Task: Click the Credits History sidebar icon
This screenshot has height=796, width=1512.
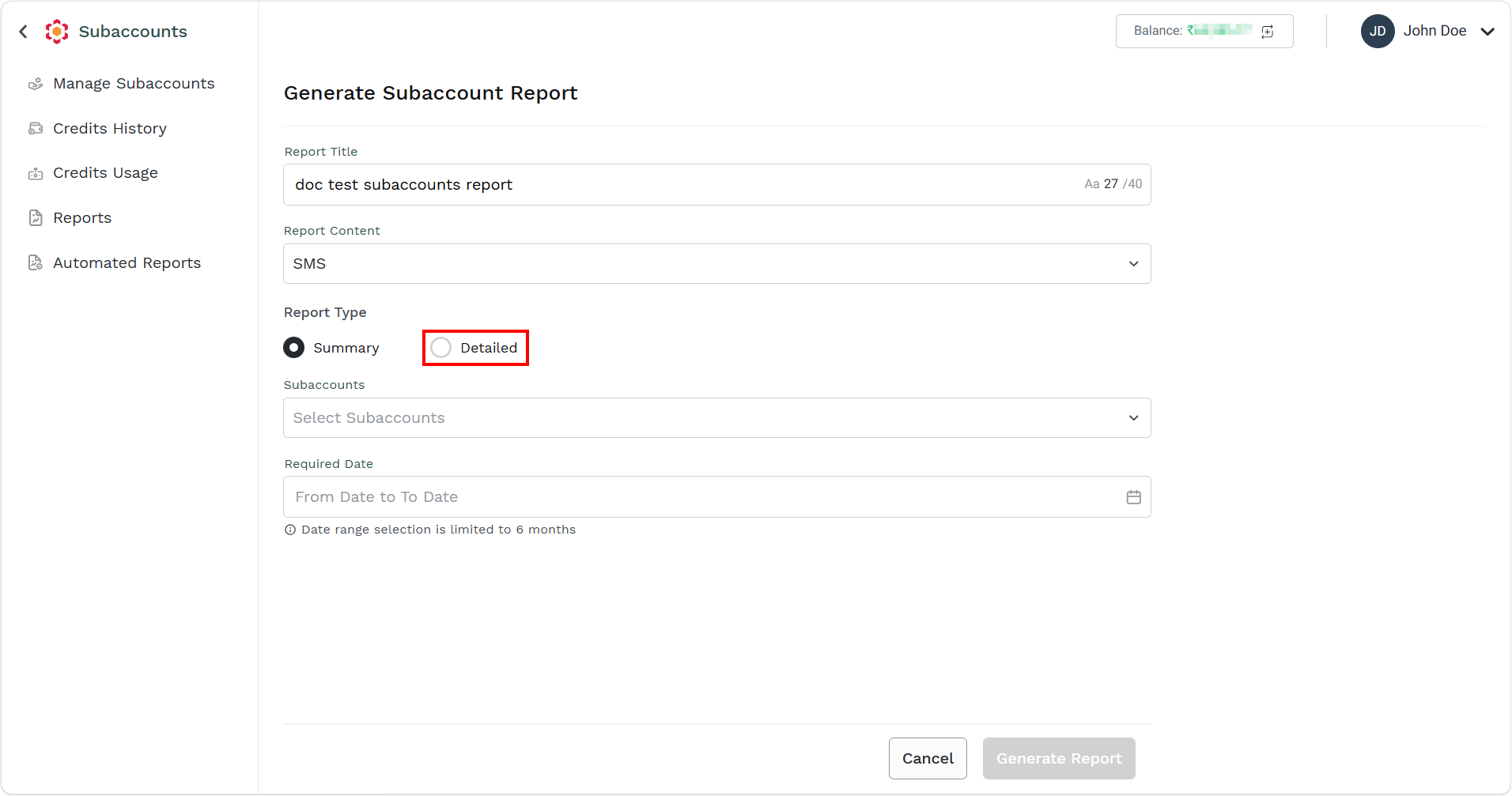Action: (x=36, y=128)
